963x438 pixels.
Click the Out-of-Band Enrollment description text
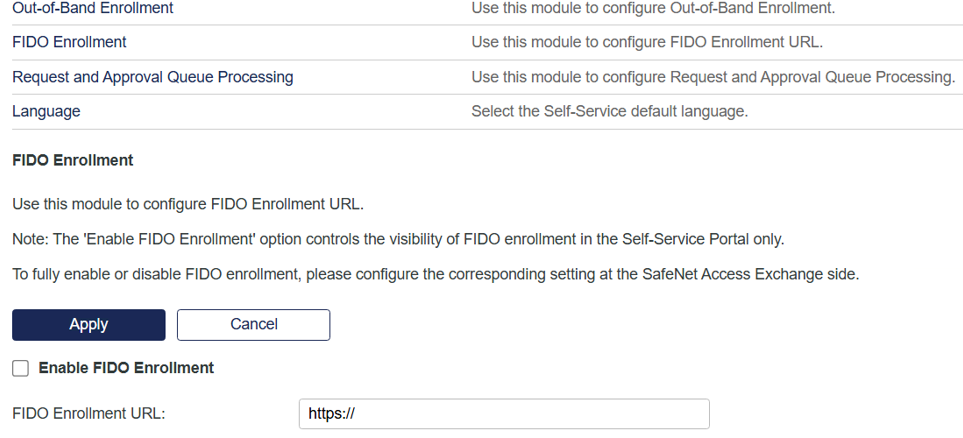pos(652,8)
